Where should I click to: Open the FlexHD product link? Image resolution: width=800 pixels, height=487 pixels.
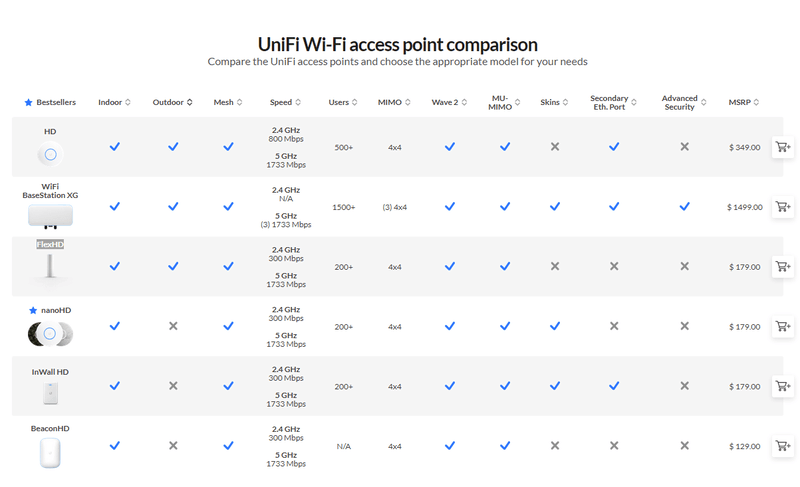[50, 244]
